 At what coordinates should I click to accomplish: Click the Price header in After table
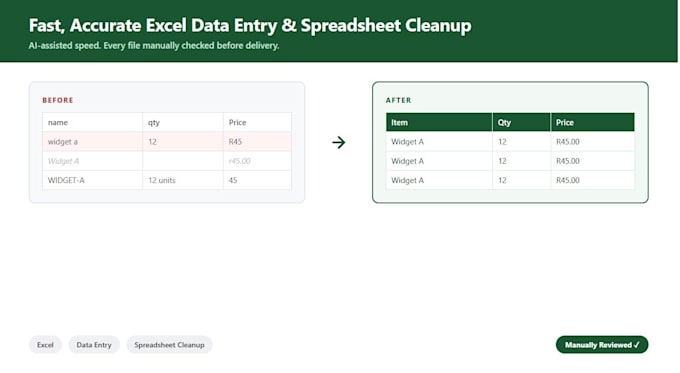(x=592, y=122)
